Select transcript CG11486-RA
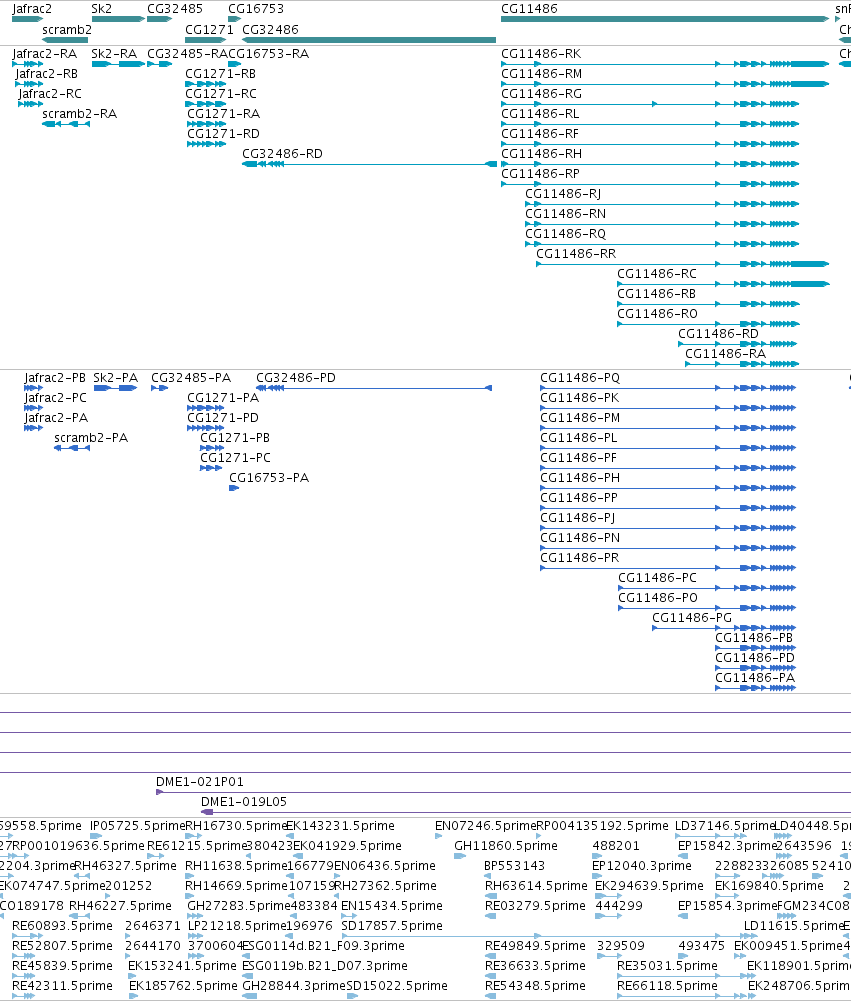This screenshot has width=851, height=1001. [725, 354]
